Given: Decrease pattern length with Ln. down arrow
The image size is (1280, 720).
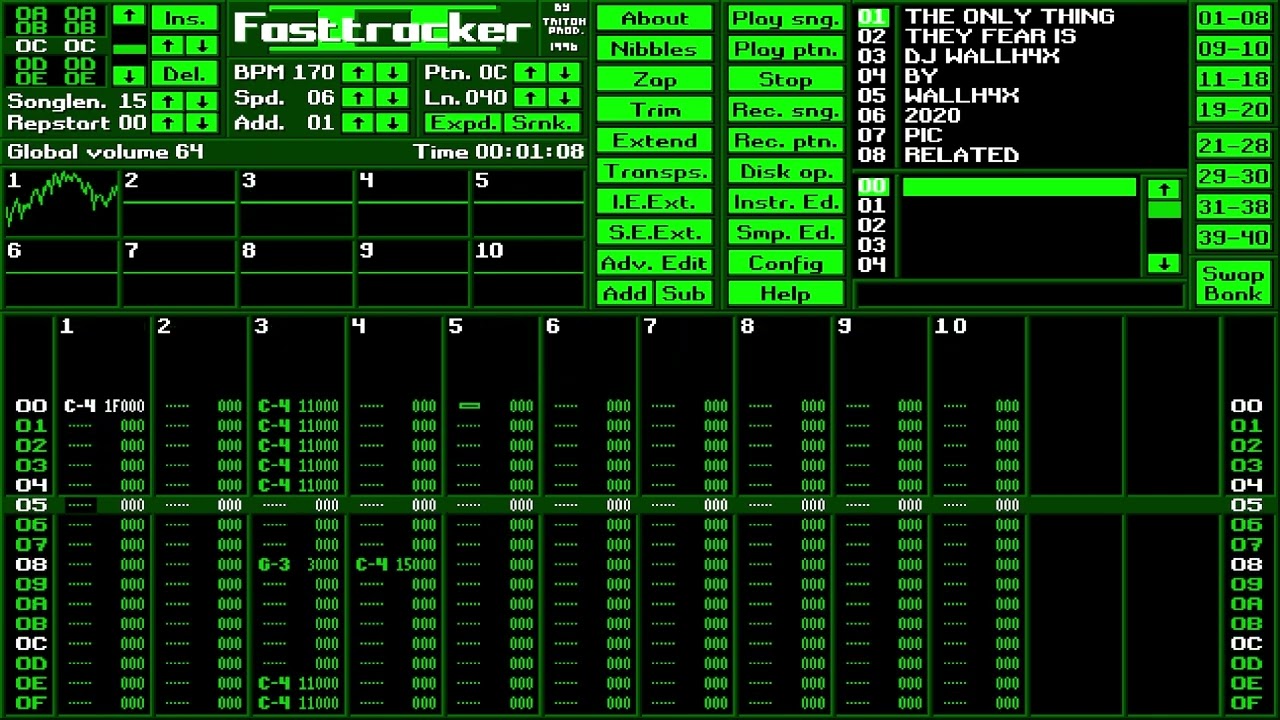Looking at the screenshot, I should (565, 98).
